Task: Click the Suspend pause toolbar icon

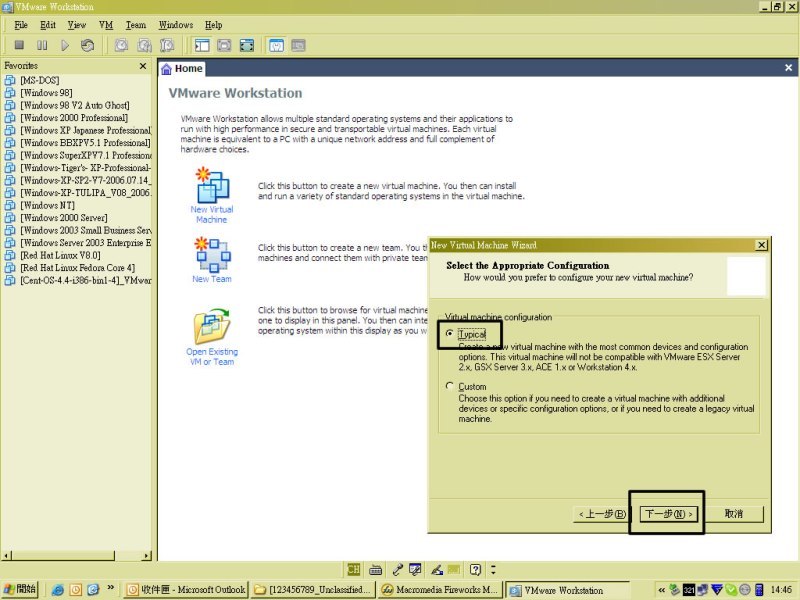Action: pos(42,45)
